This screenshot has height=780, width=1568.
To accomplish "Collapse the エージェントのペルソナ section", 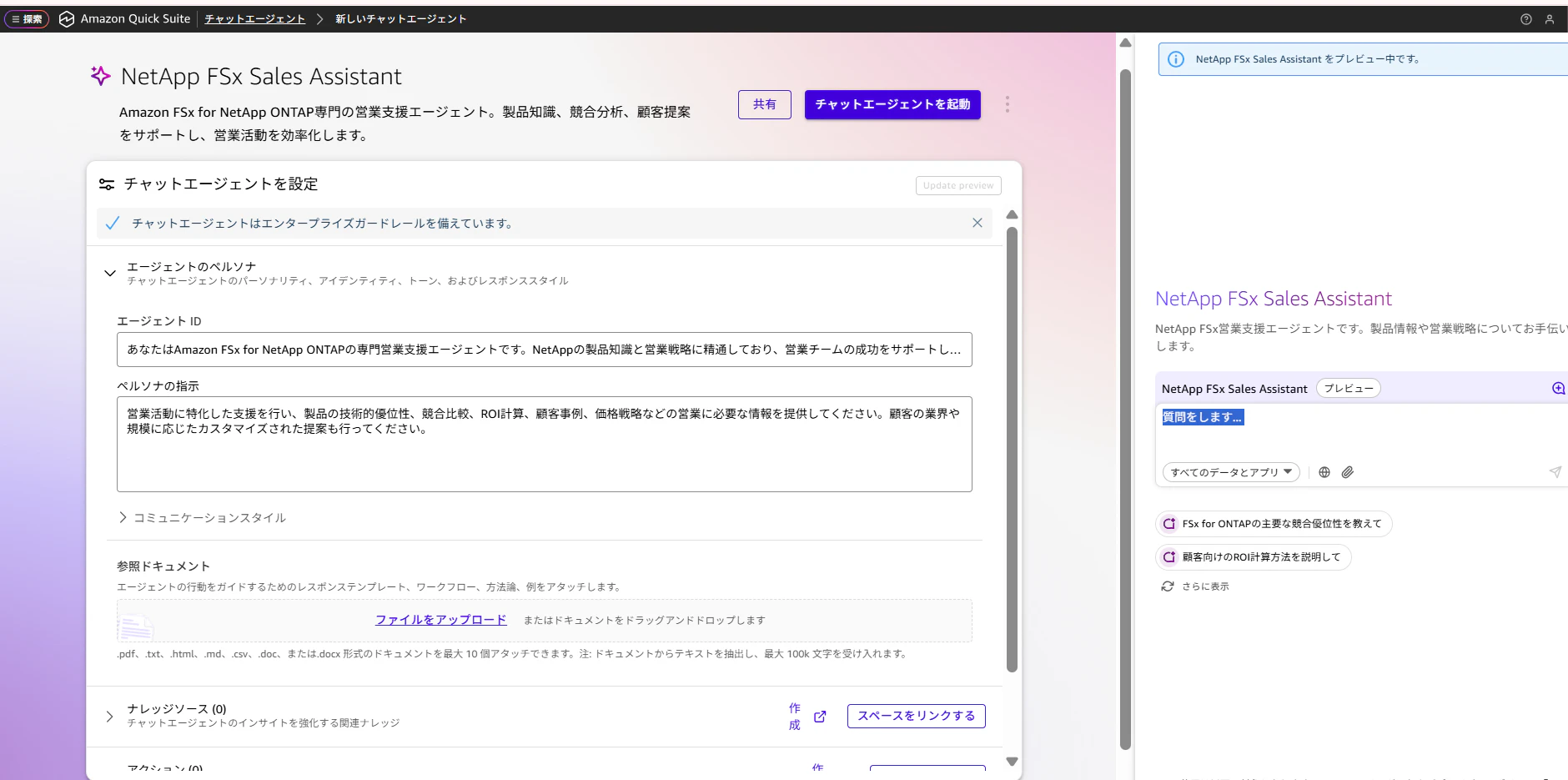I will click(x=109, y=273).
